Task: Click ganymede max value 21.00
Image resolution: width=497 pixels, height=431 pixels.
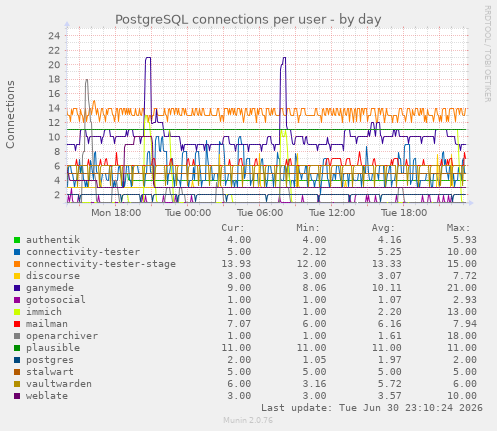Action: (462, 288)
